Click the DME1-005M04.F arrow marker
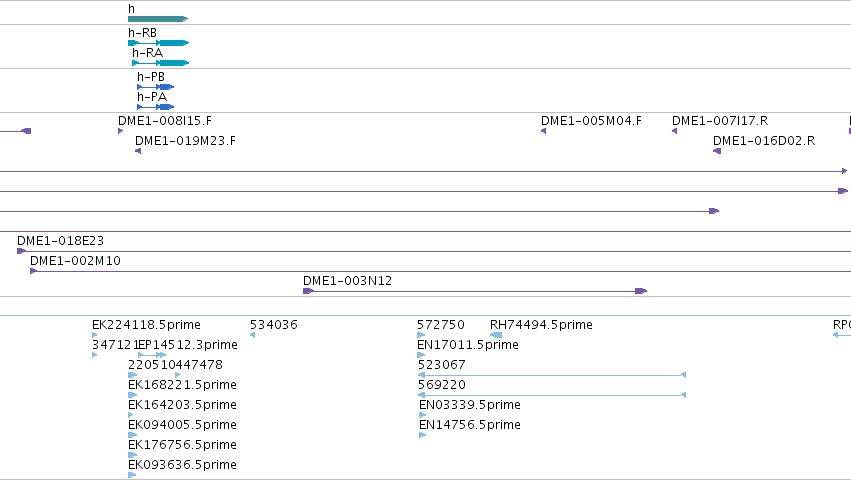The width and height of the screenshot is (851, 480). [543, 131]
